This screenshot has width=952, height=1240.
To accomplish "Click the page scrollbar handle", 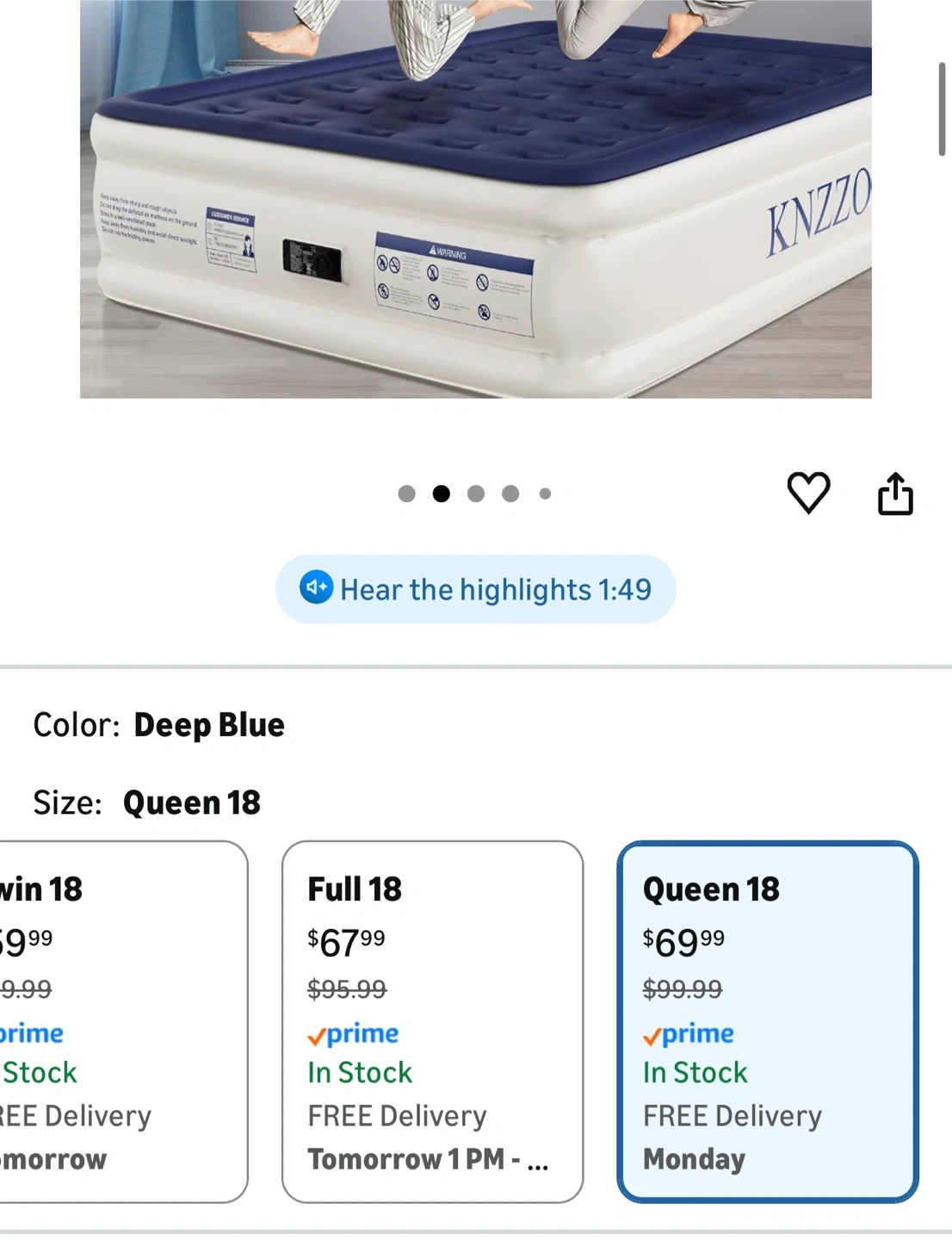I will [942, 109].
